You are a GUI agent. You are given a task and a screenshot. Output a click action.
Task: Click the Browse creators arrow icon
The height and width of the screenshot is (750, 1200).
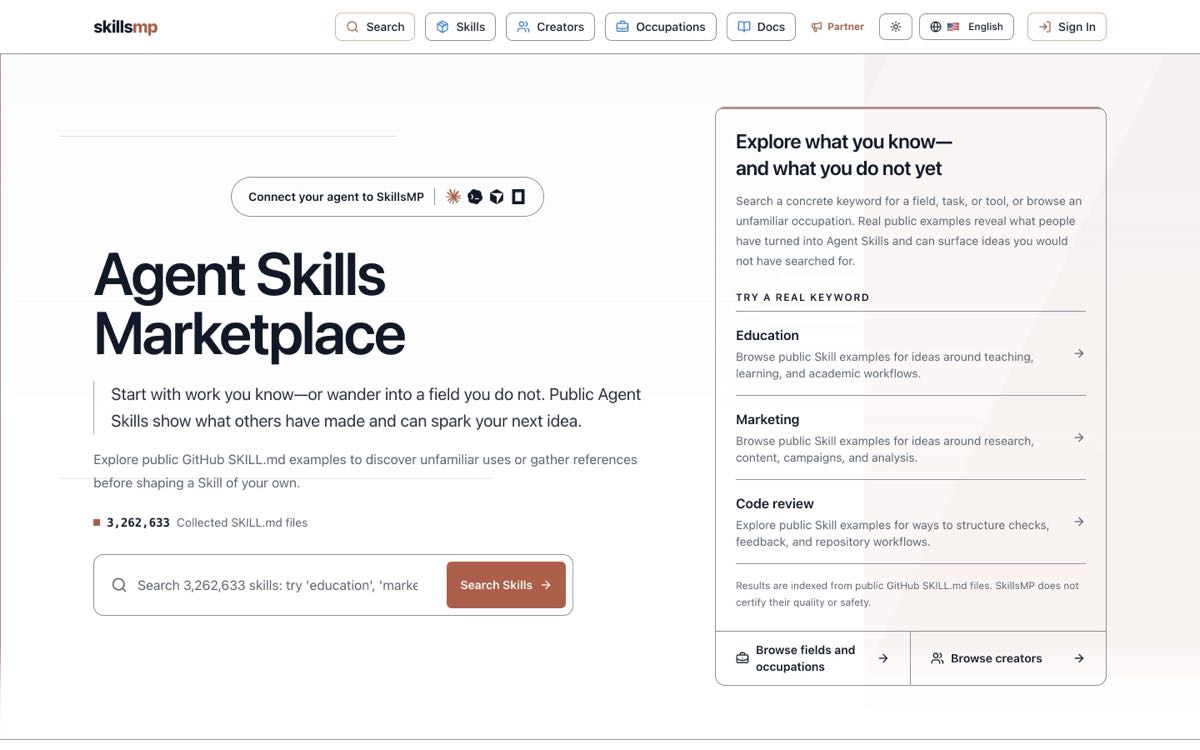pyautogui.click(x=1079, y=658)
